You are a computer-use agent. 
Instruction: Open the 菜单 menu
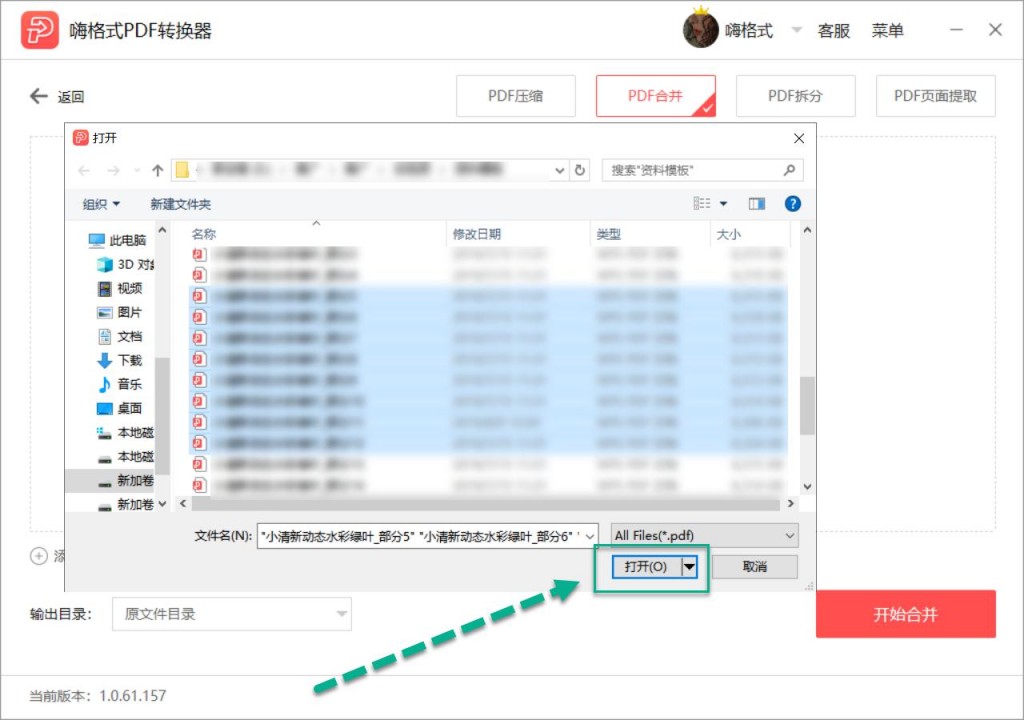pyautogui.click(x=887, y=31)
